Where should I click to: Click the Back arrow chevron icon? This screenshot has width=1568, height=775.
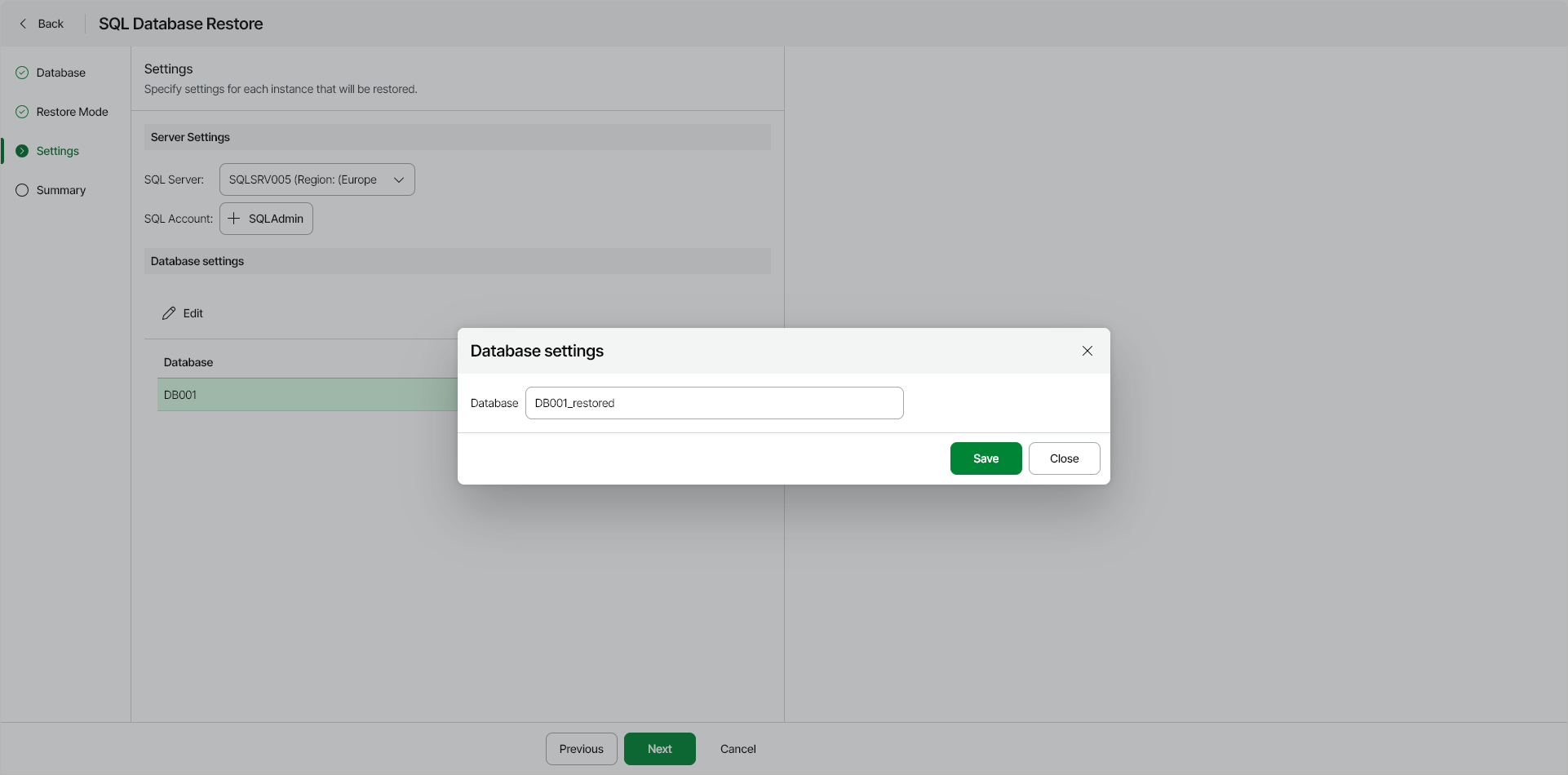tap(24, 24)
